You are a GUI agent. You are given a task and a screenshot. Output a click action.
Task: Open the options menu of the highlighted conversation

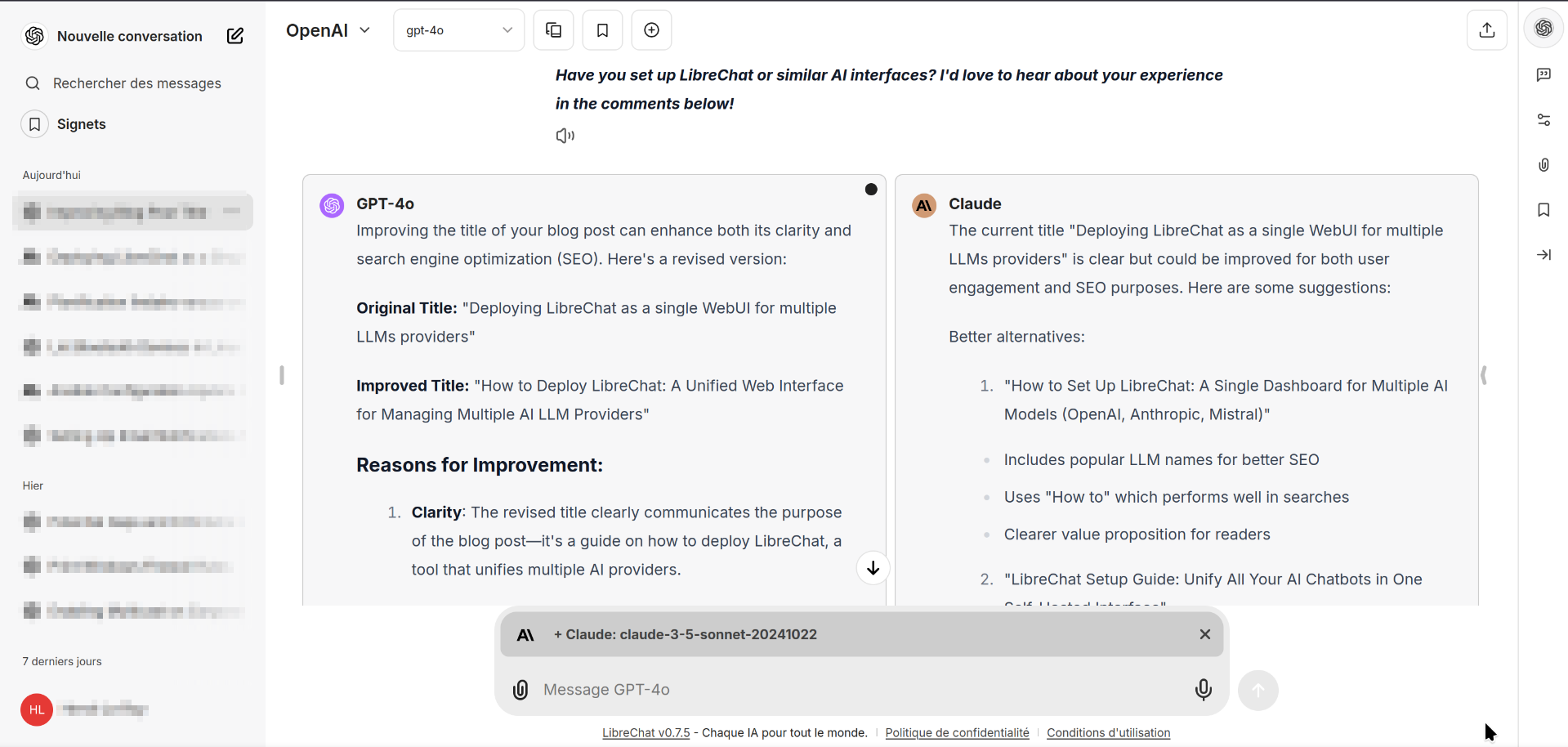tap(232, 212)
